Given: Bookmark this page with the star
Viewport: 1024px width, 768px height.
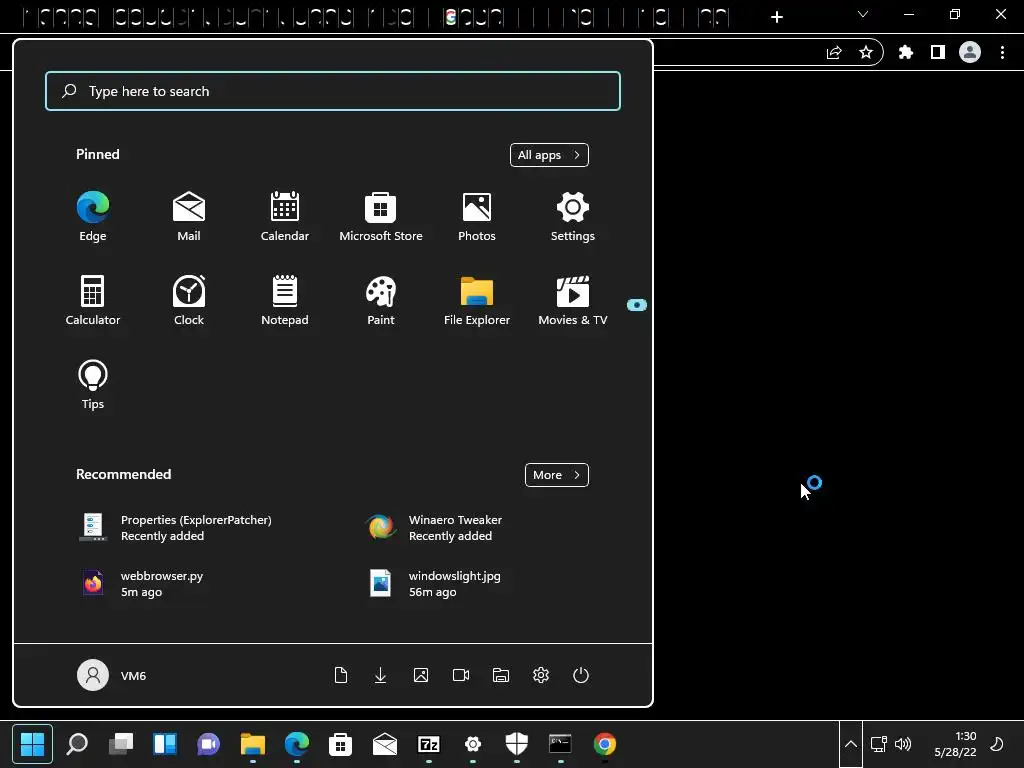Looking at the screenshot, I should tap(866, 52).
